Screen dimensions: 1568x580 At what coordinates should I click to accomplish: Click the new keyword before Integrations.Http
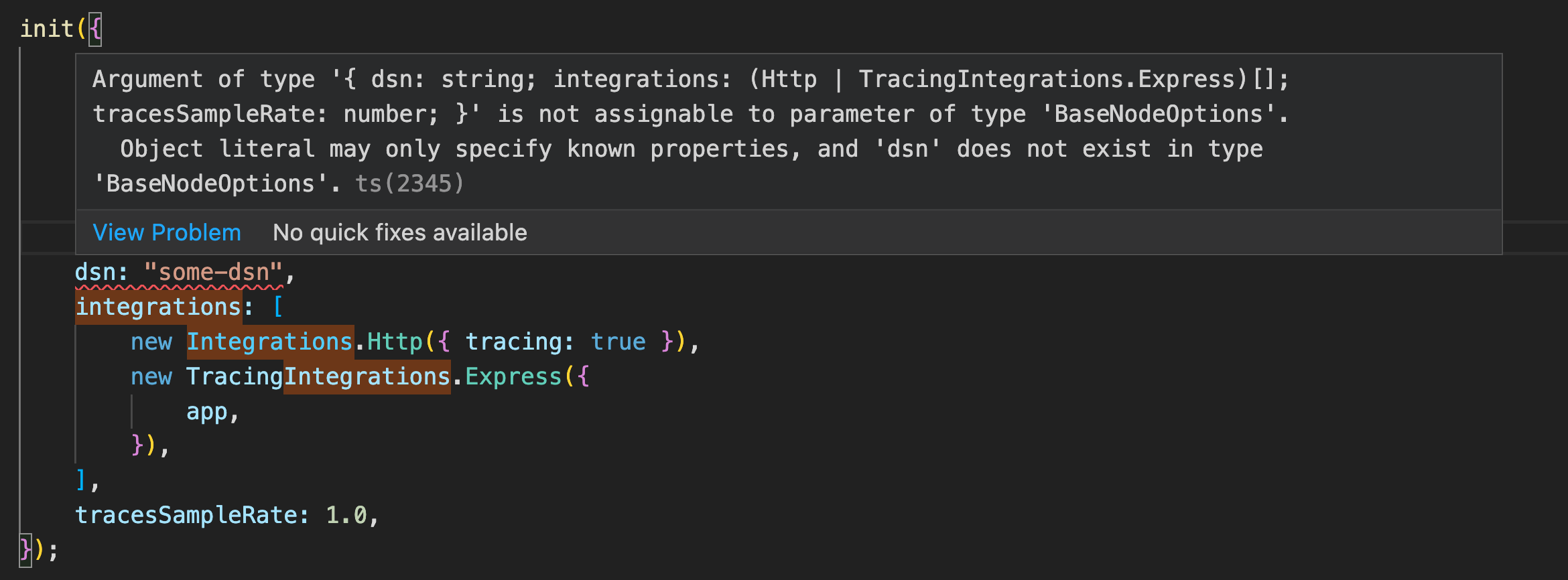pos(152,341)
